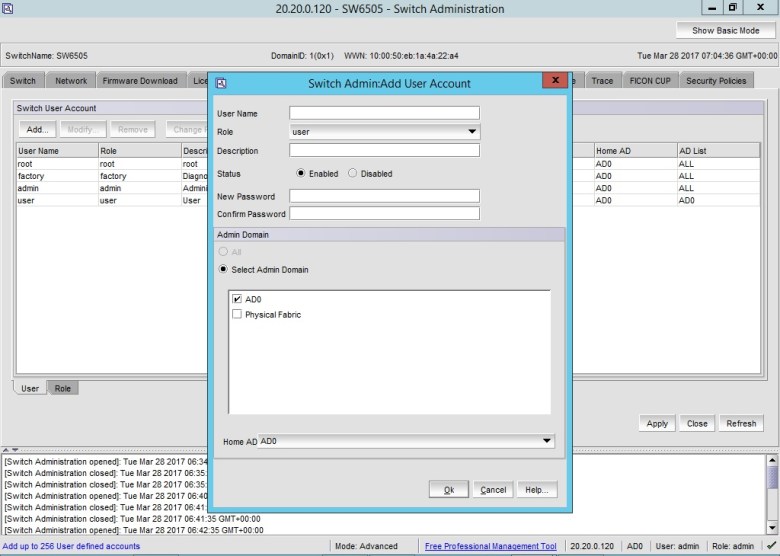Click the User Name input field
The image size is (780, 556).
click(384, 113)
